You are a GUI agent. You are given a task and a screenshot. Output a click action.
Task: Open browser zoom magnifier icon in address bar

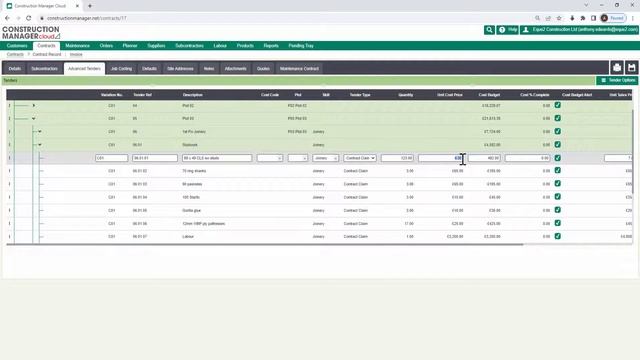point(538,18)
